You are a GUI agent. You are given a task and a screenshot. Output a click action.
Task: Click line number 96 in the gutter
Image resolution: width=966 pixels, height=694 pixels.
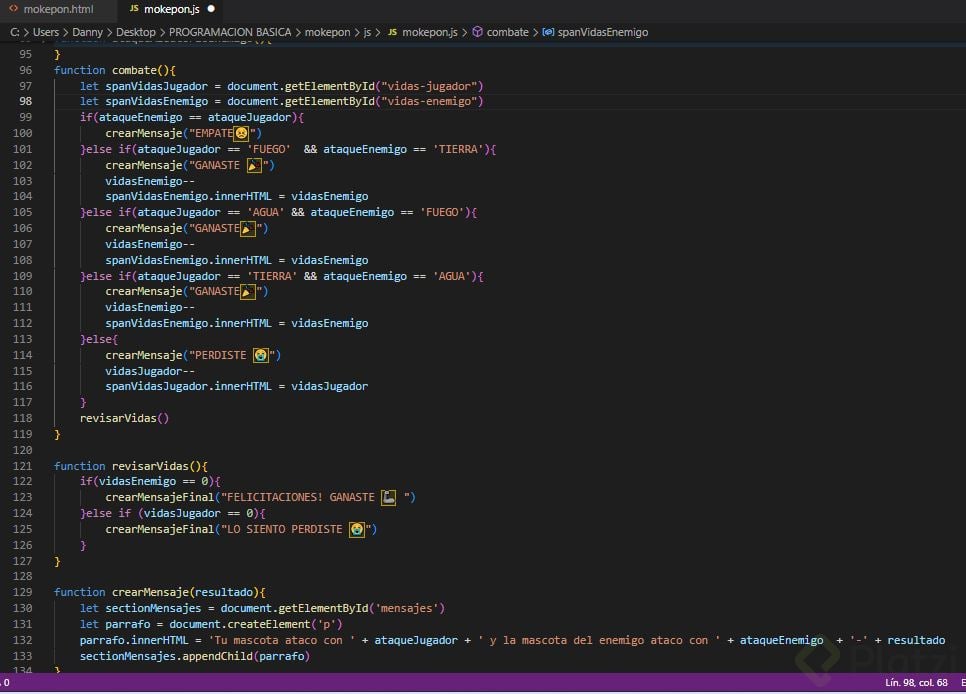pyautogui.click(x=25, y=70)
